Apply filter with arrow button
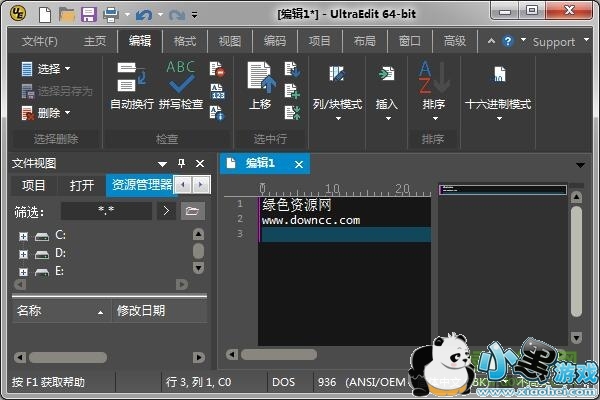The image size is (600, 400). coord(166,211)
